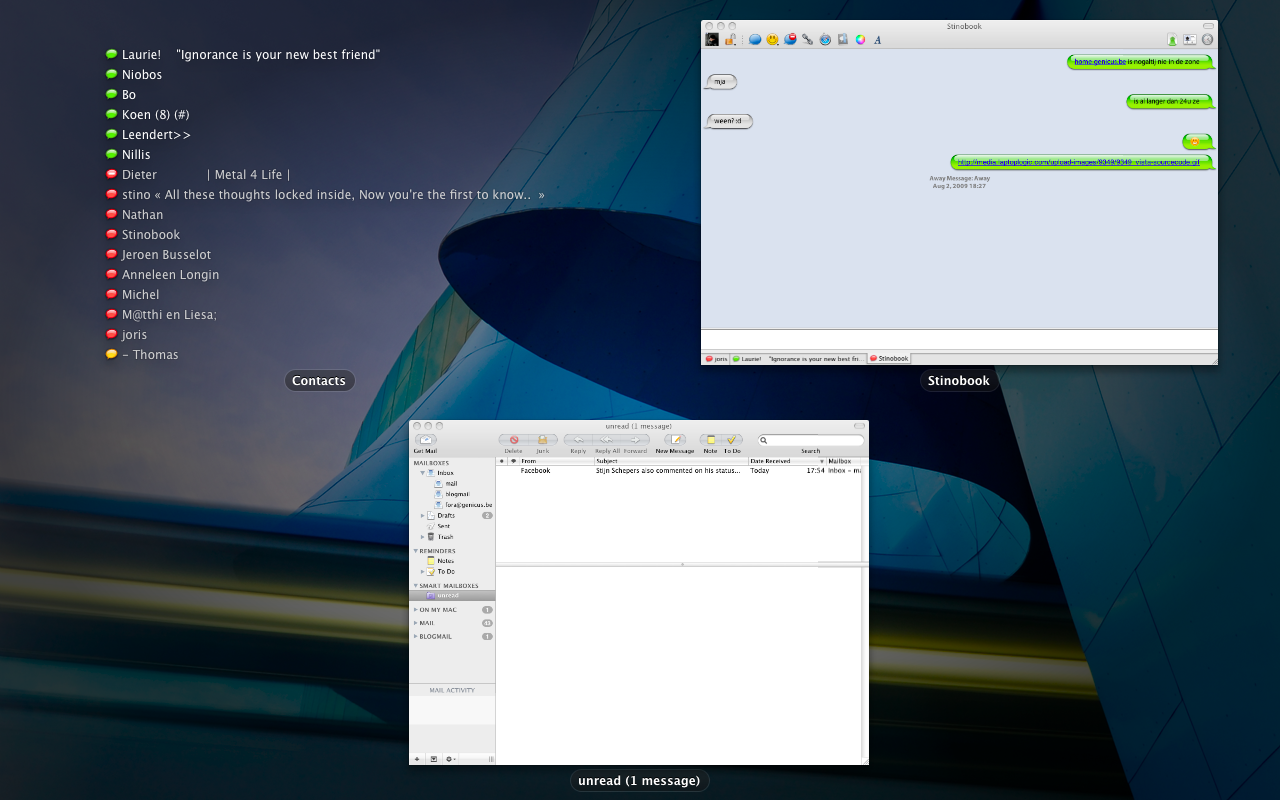Select the unread (1 message) window label
Screen dimensions: 1280x800
pos(639,780)
